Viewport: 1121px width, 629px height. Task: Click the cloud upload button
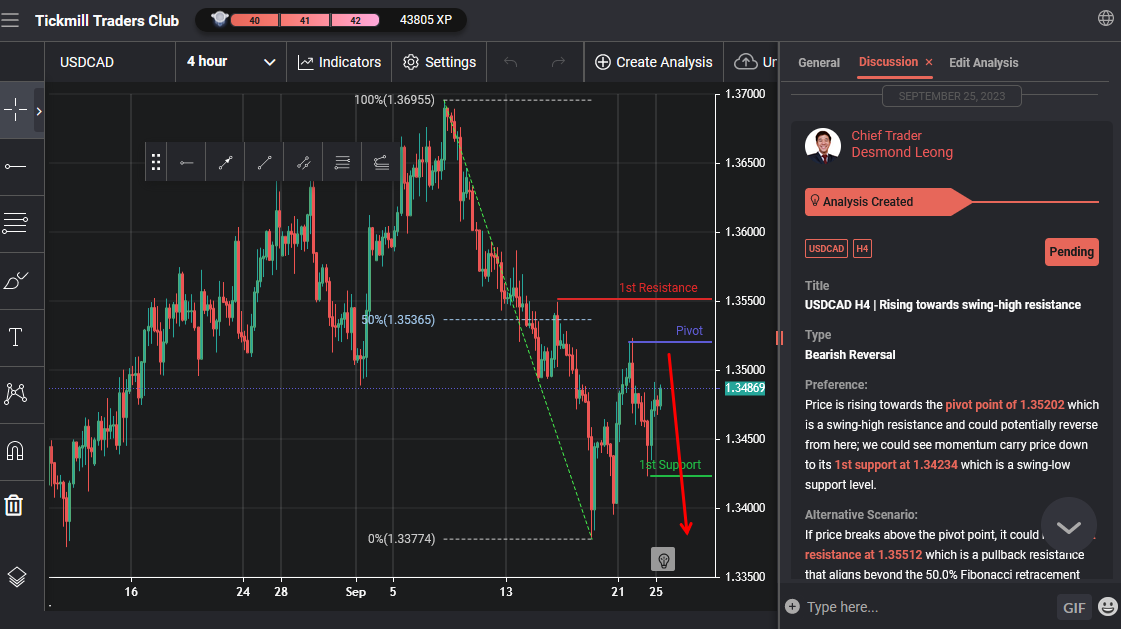(754, 62)
